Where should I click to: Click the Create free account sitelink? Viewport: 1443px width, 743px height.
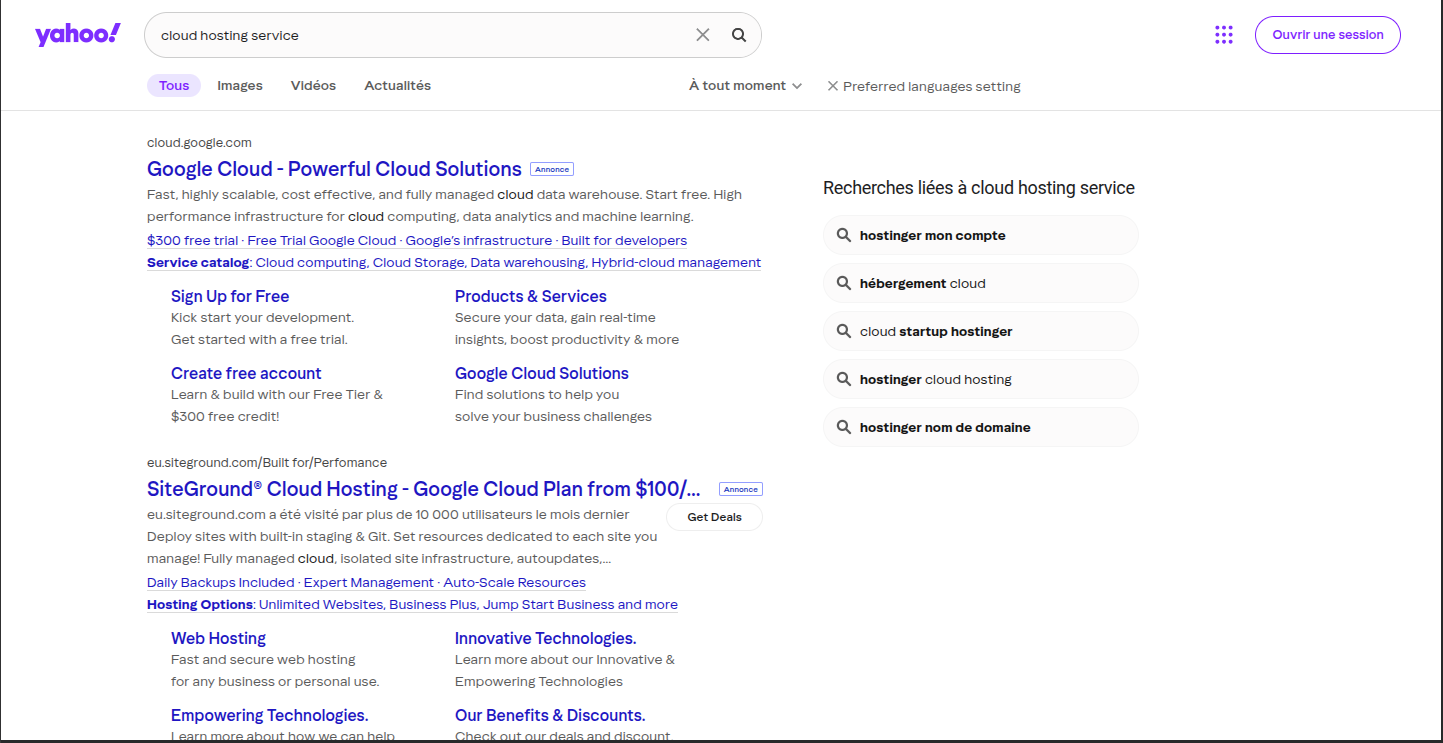click(246, 373)
